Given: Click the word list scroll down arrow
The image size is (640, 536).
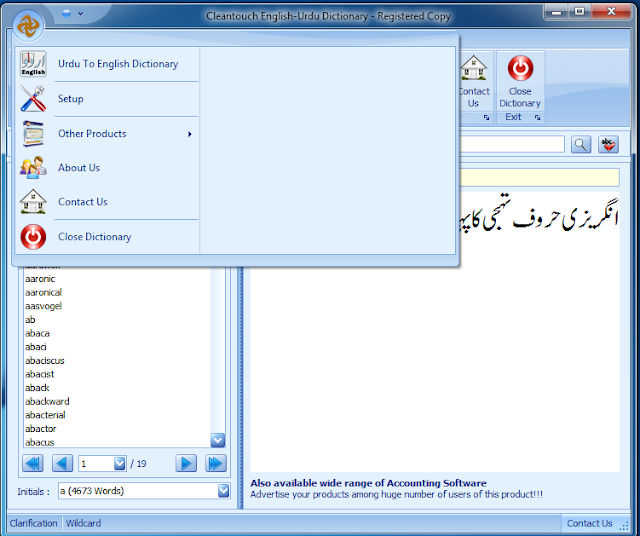Looking at the screenshot, I should [218, 440].
